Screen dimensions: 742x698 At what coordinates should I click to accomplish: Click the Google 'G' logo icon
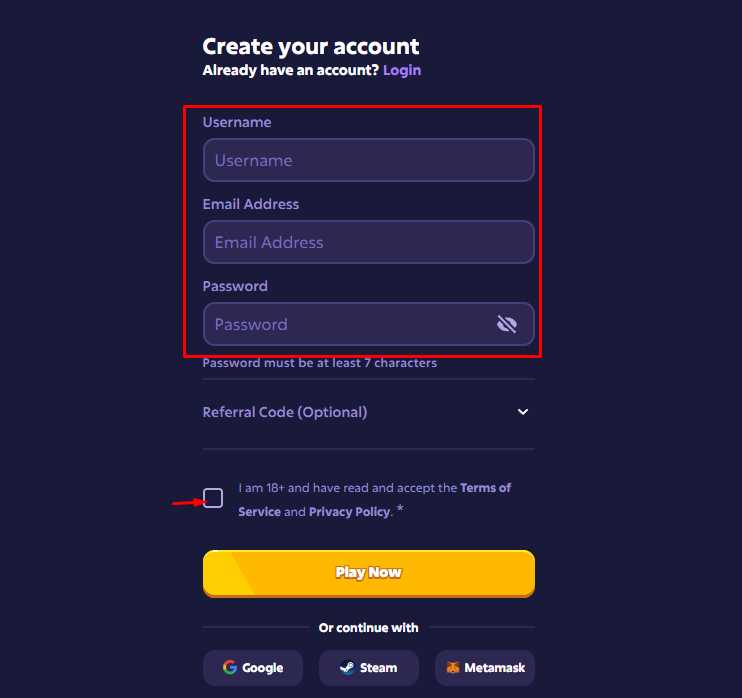(x=230, y=668)
